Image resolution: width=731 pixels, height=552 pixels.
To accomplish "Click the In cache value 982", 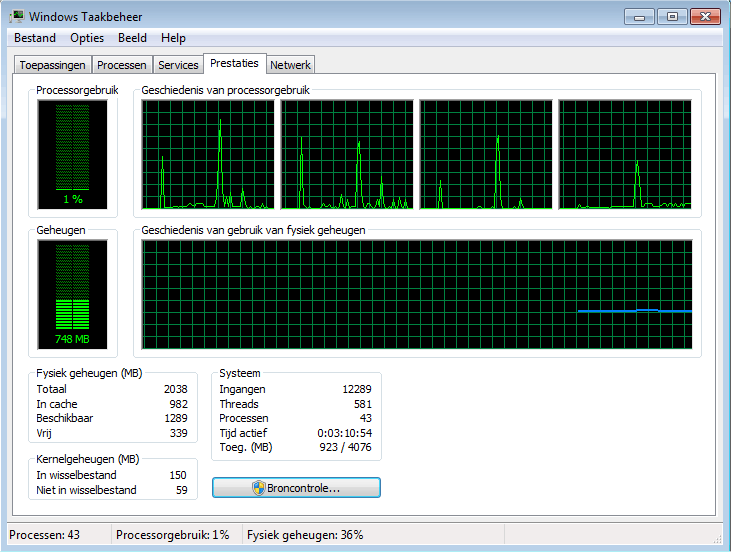I will tap(179, 404).
